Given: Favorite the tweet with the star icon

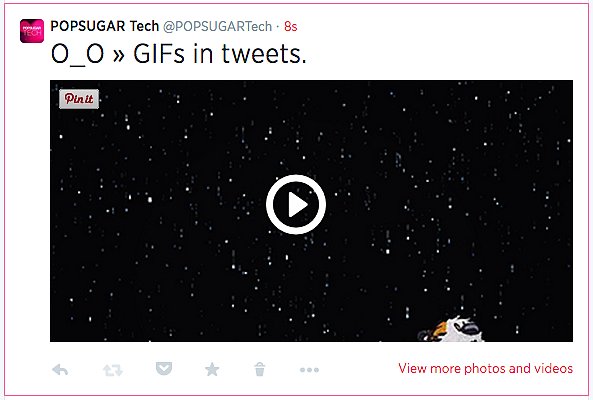Looking at the screenshot, I should click(x=212, y=369).
